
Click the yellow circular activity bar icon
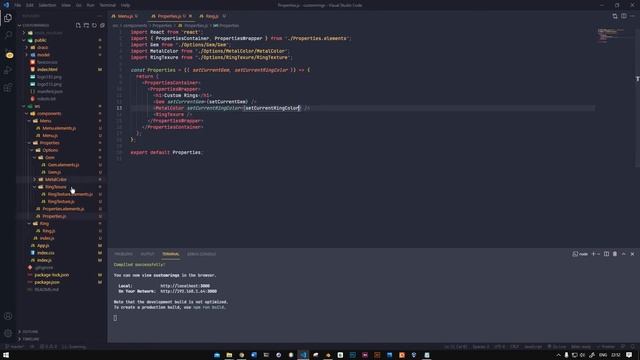pyautogui.click(x=9, y=55)
